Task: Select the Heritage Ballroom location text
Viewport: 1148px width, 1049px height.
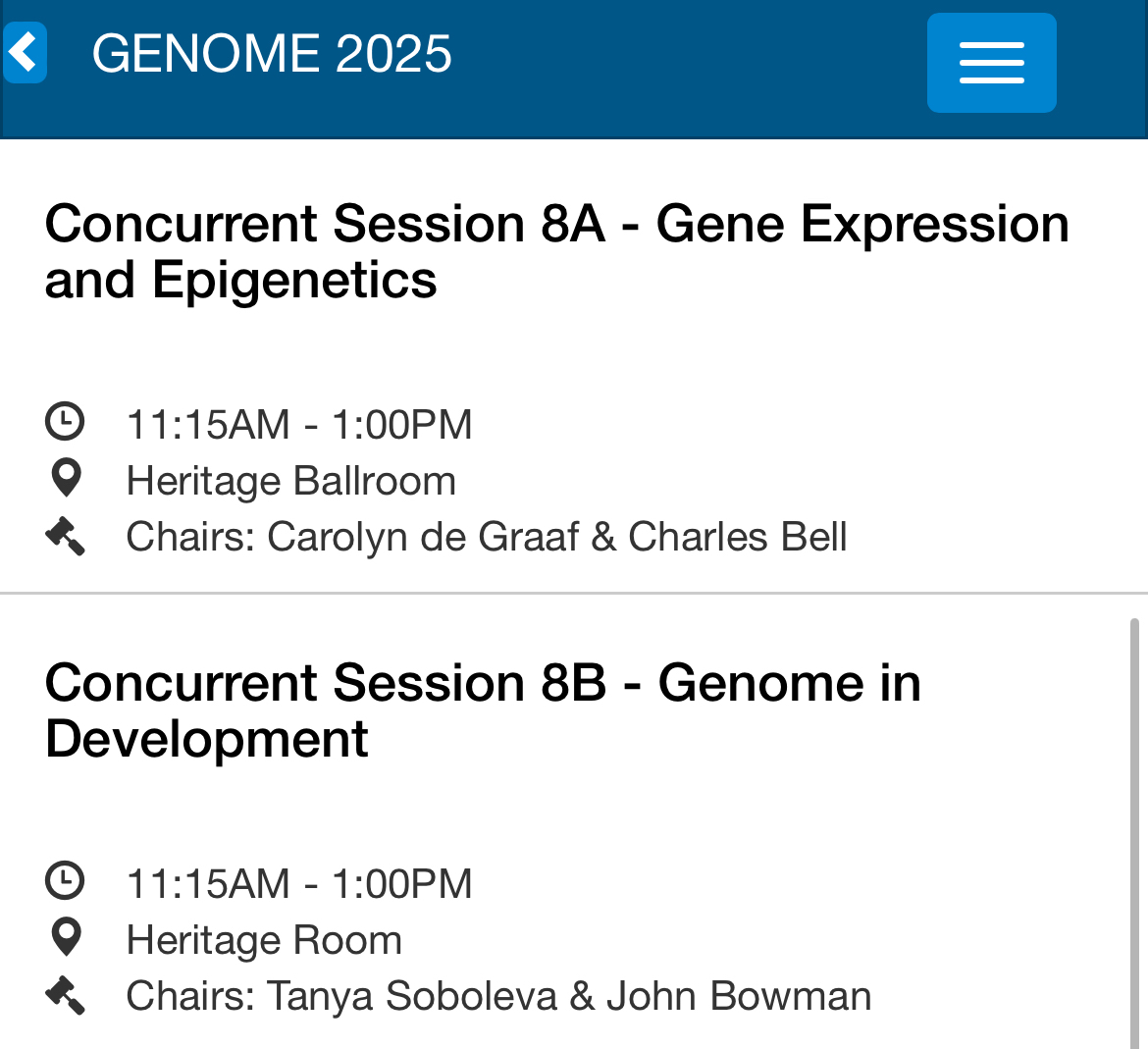Action: coord(291,481)
